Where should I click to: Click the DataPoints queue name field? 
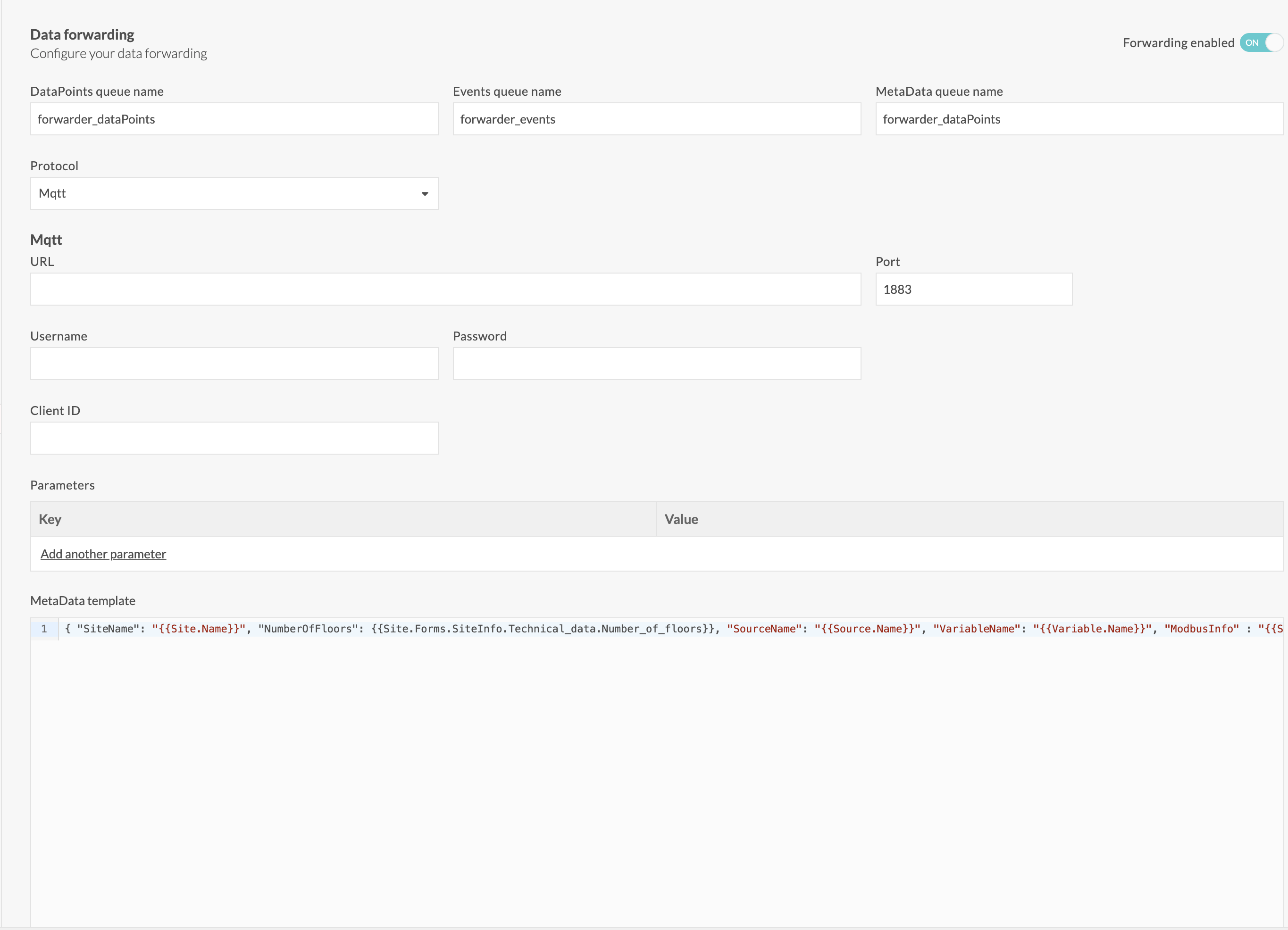tap(234, 119)
